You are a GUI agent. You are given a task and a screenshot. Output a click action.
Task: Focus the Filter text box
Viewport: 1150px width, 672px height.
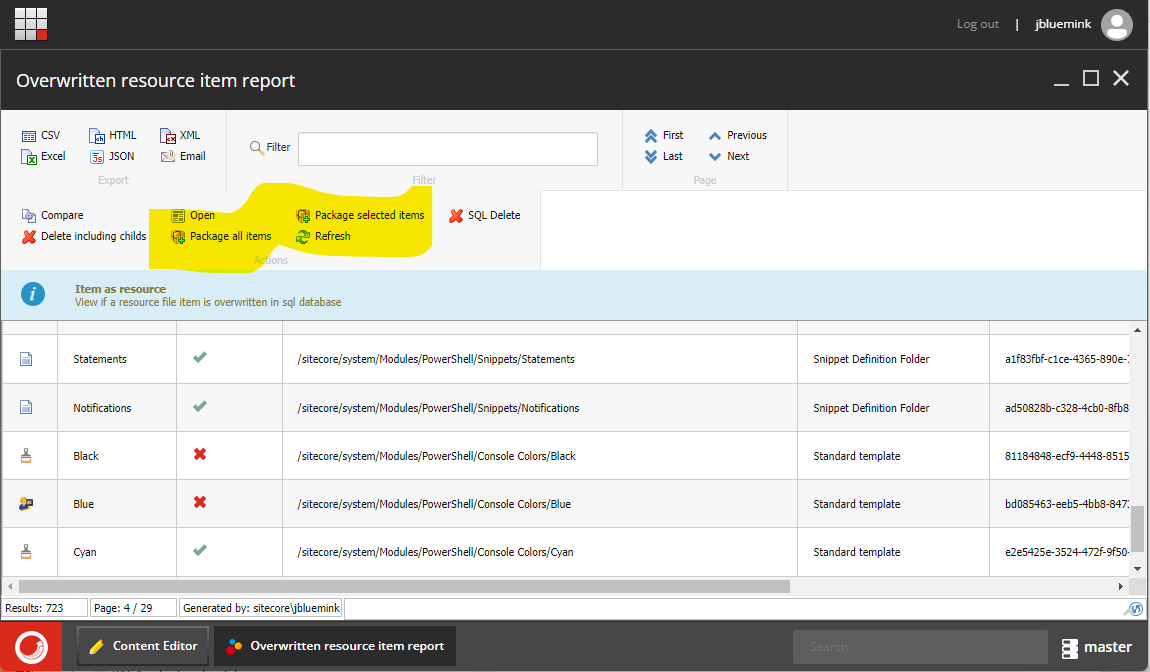point(447,149)
